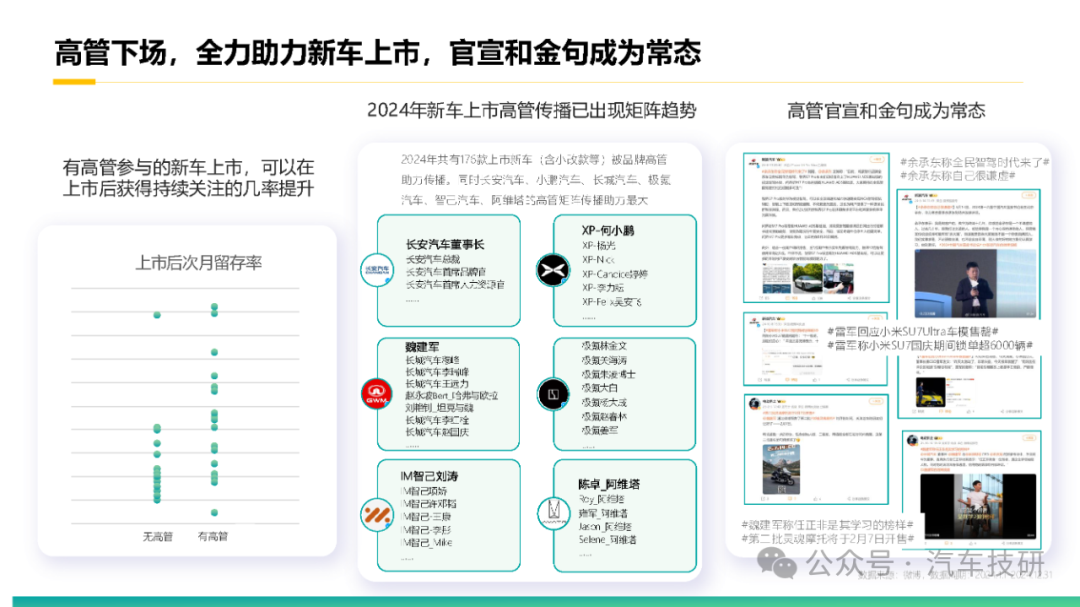Click chart title 上市后次月留存率
This screenshot has width=1080, height=607.
coord(198,263)
